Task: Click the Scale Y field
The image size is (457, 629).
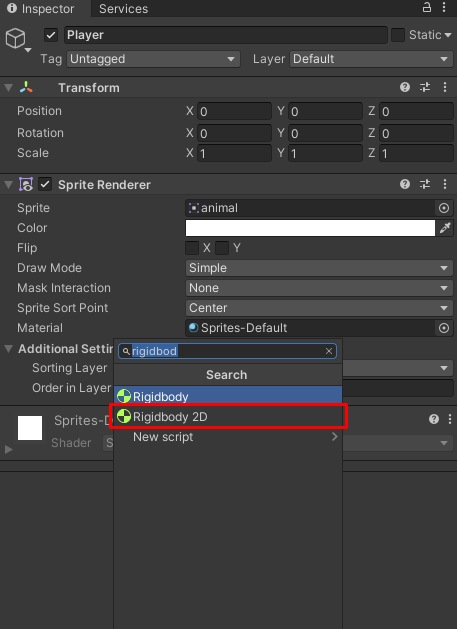Action: [x=325, y=153]
